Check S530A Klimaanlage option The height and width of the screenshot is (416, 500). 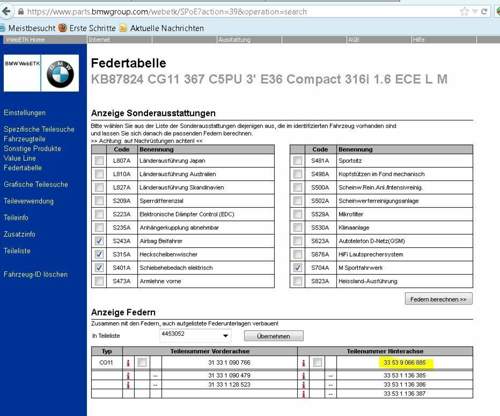(x=298, y=227)
